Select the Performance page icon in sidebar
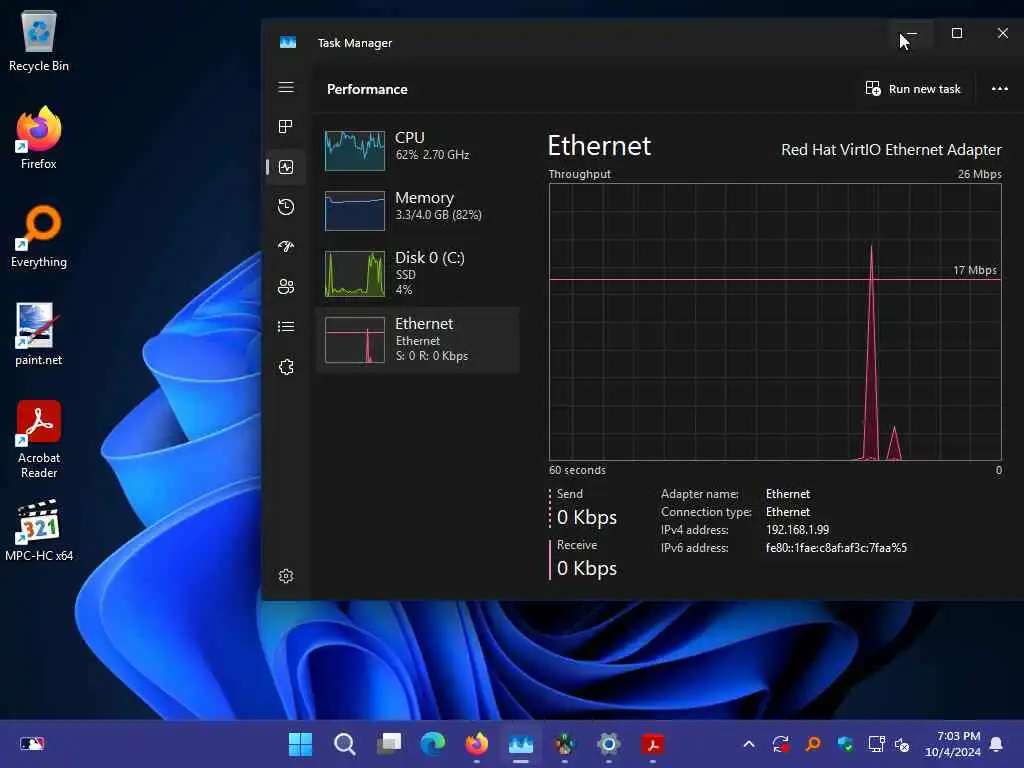 pos(286,167)
